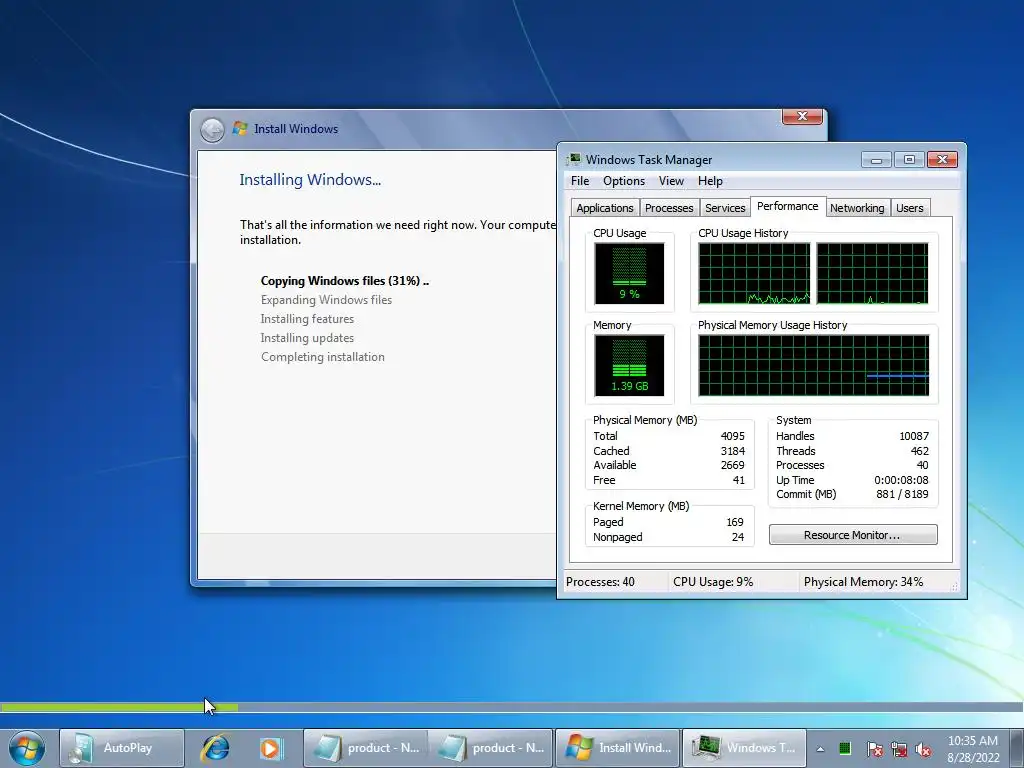The image size is (1024, 768).
Task: Show hidden tray icons arrow
Action: coord(820,749)
